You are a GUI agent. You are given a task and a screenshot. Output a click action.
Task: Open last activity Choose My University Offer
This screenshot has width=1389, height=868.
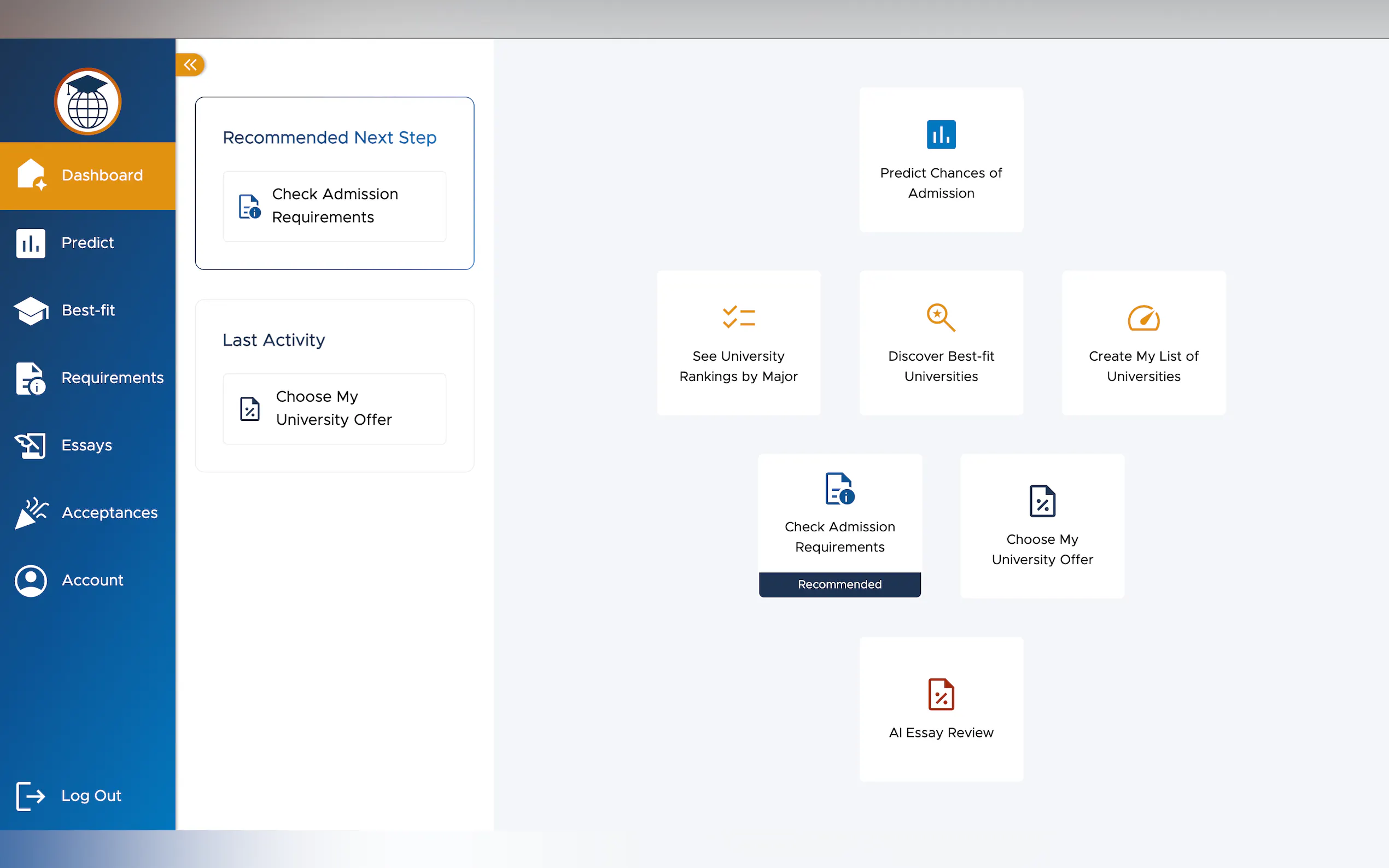point(334,409)
